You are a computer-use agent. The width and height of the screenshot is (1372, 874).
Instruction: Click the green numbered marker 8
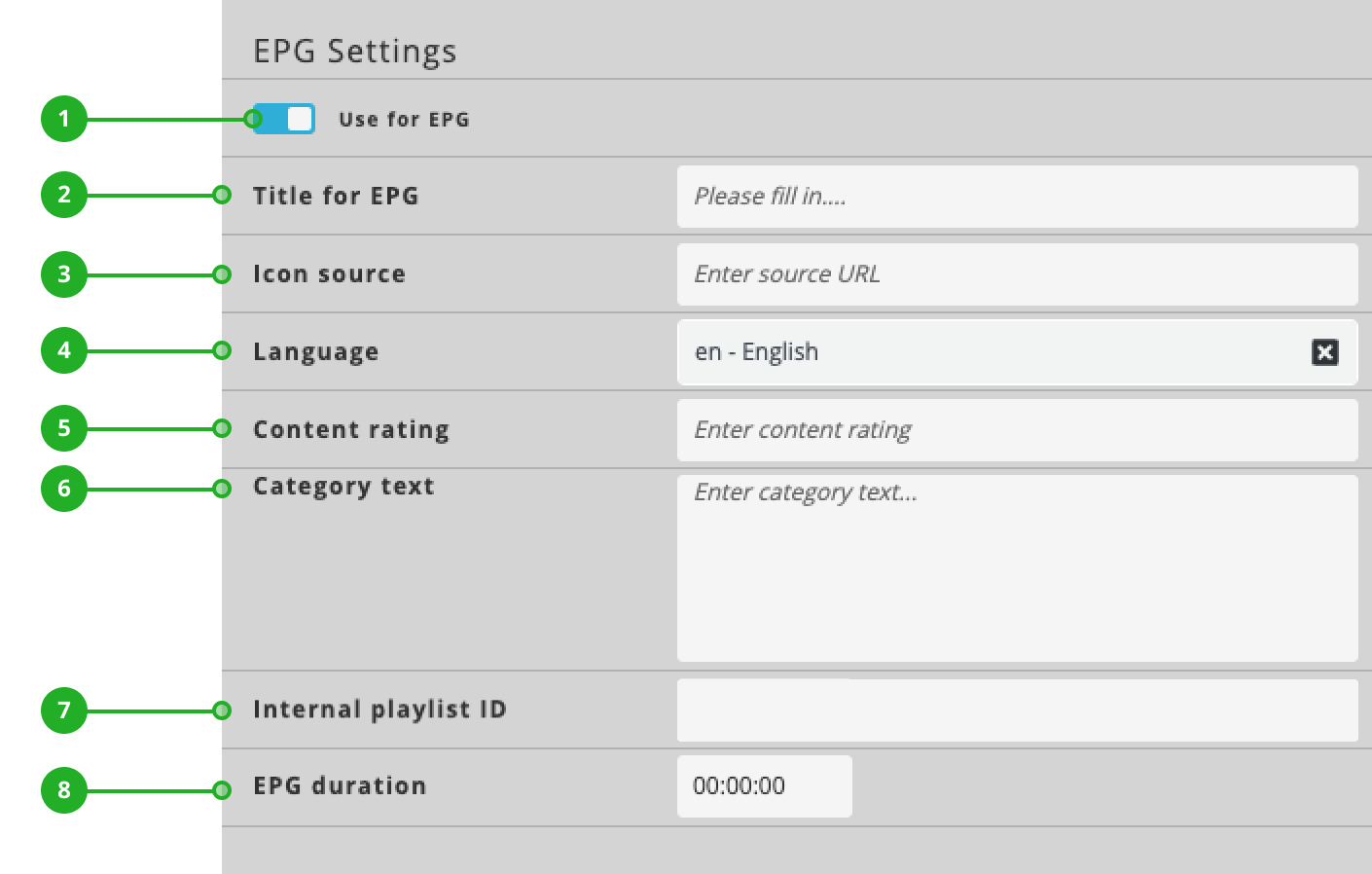click(64, 790)
